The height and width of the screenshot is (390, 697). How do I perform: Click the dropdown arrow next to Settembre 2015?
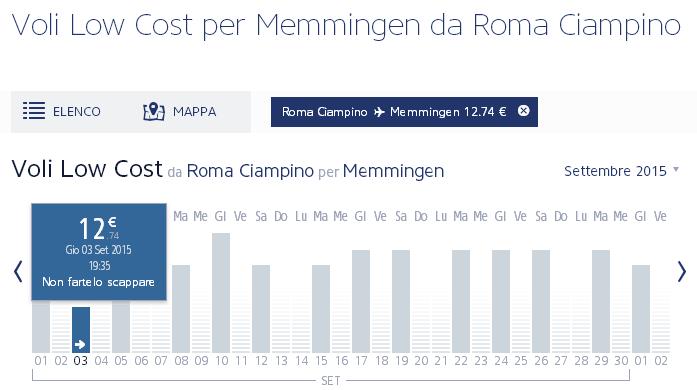[x=676, y=169]
